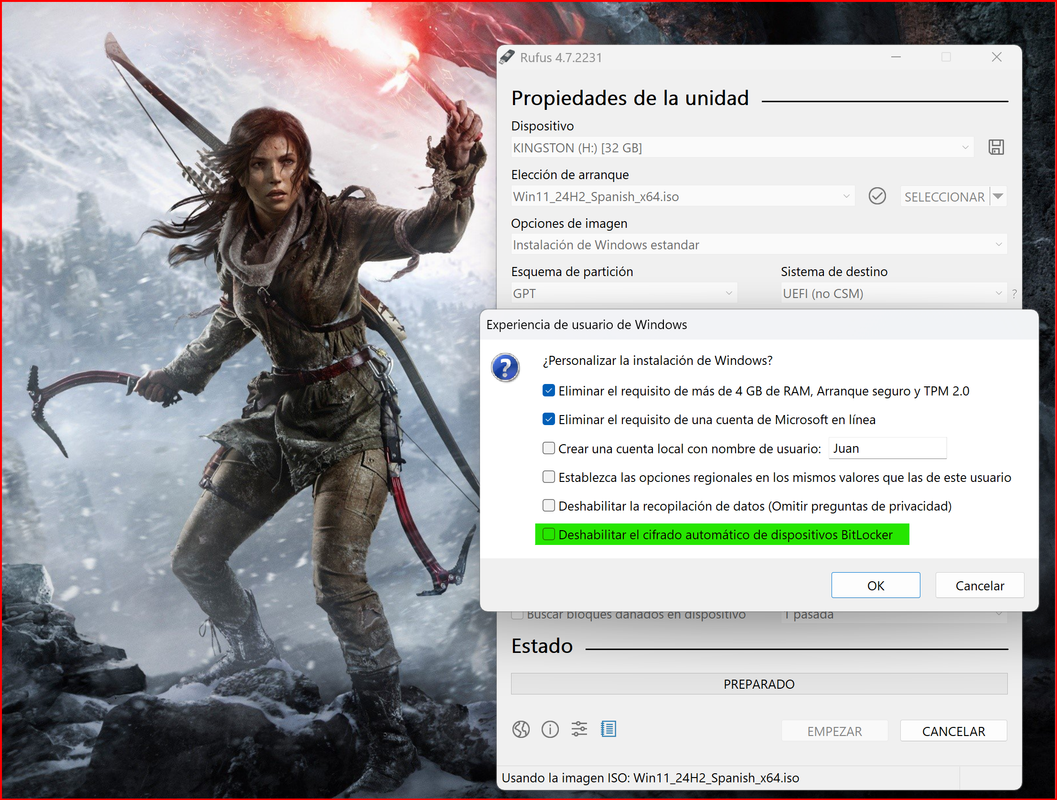Check disable BitLocker automatic device encryption
The width and height of the screenshot is (1057, 800).
point(549,534)
